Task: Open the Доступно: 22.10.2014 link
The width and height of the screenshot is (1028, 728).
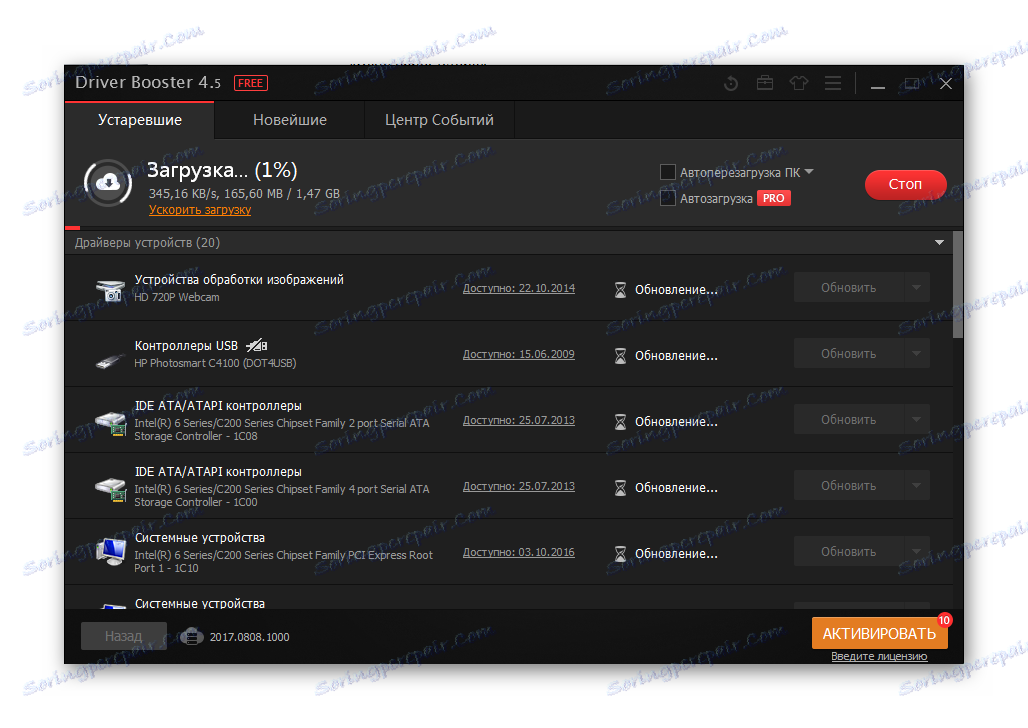Action: tap(519, 288)
